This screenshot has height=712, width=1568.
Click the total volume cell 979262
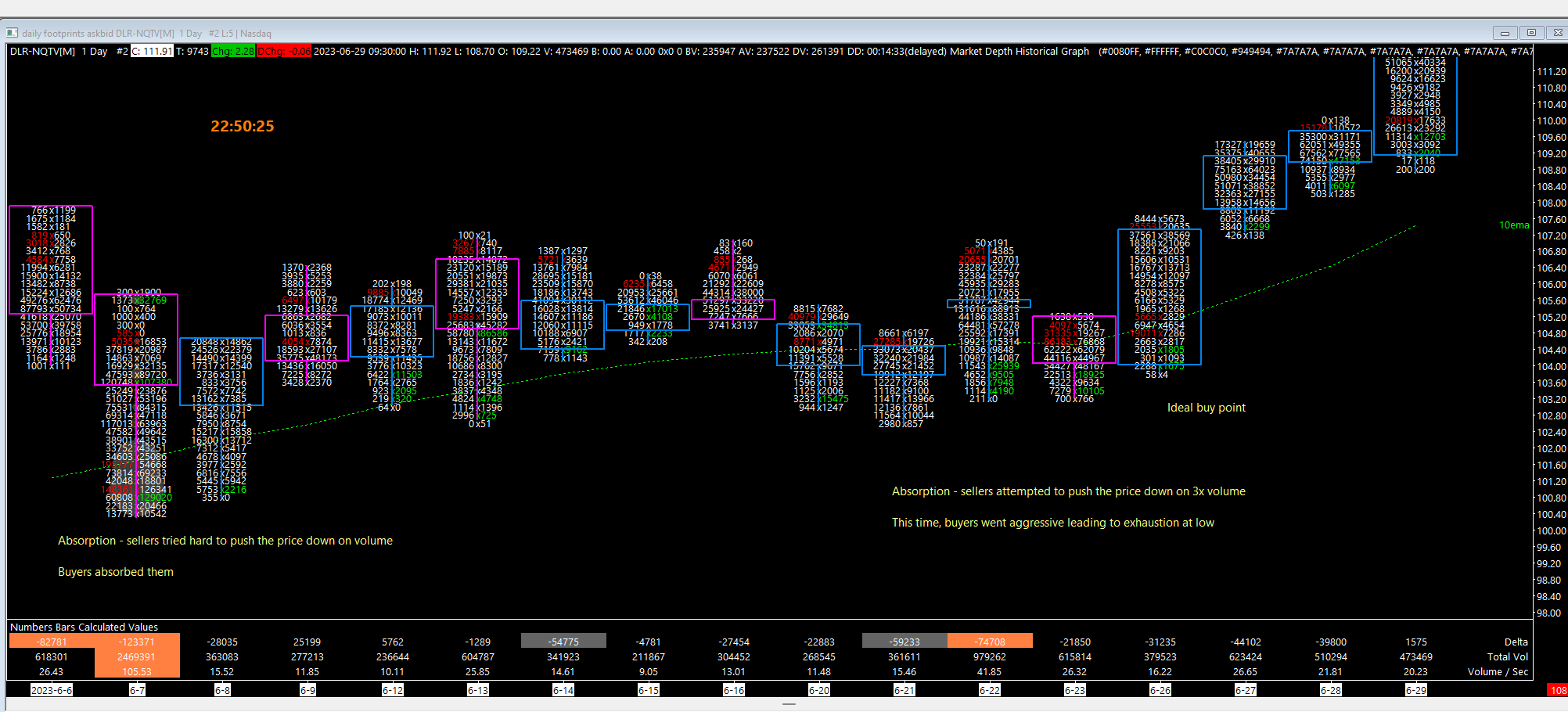click(x=990, y=656)
